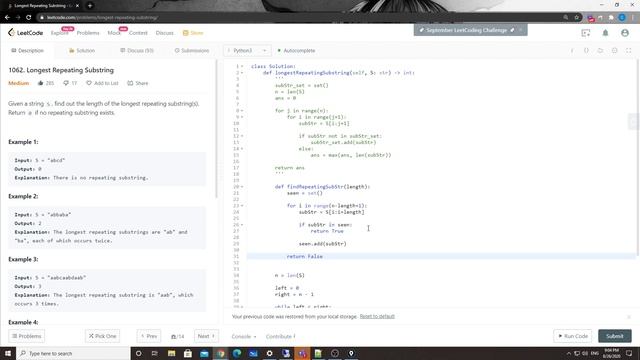Image resolution: width=640 pixels, height=360 pixels.
Task: Click the Run Code button
Action: (573, 336)
